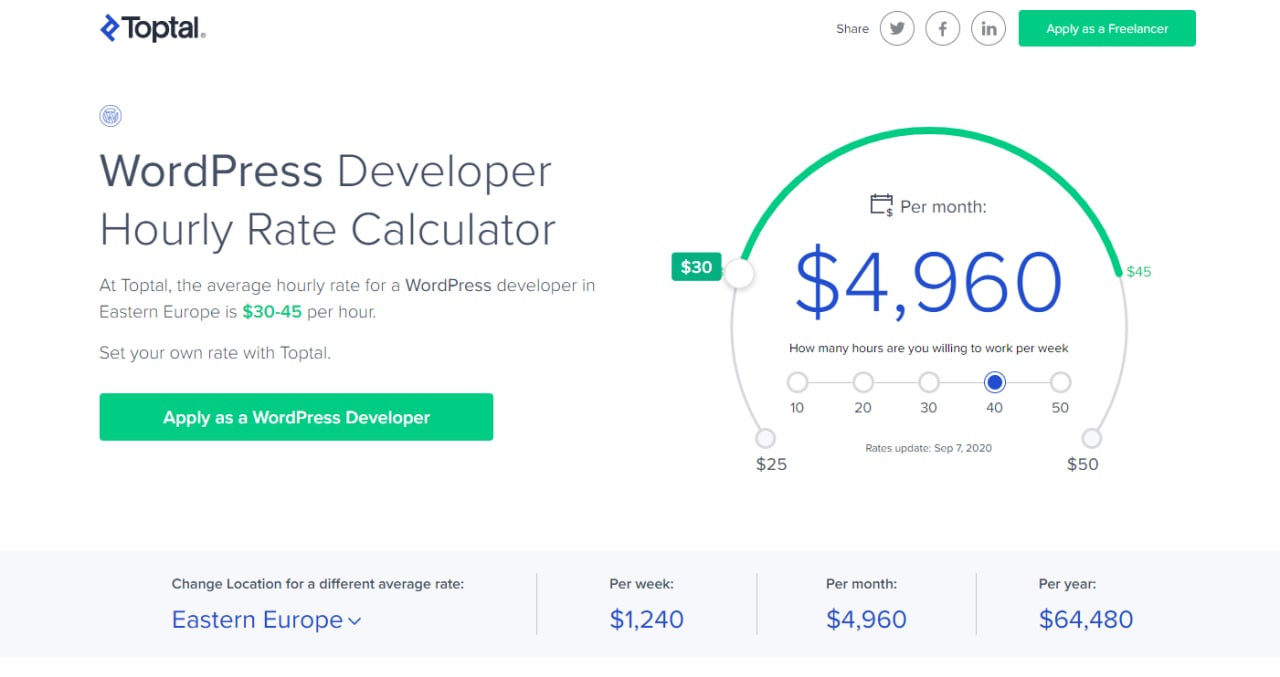Screen dimensions: 1280x677
Task: Click Apply as a WordPress Developer
Action: pyautogui.click(x=296, y=417)
